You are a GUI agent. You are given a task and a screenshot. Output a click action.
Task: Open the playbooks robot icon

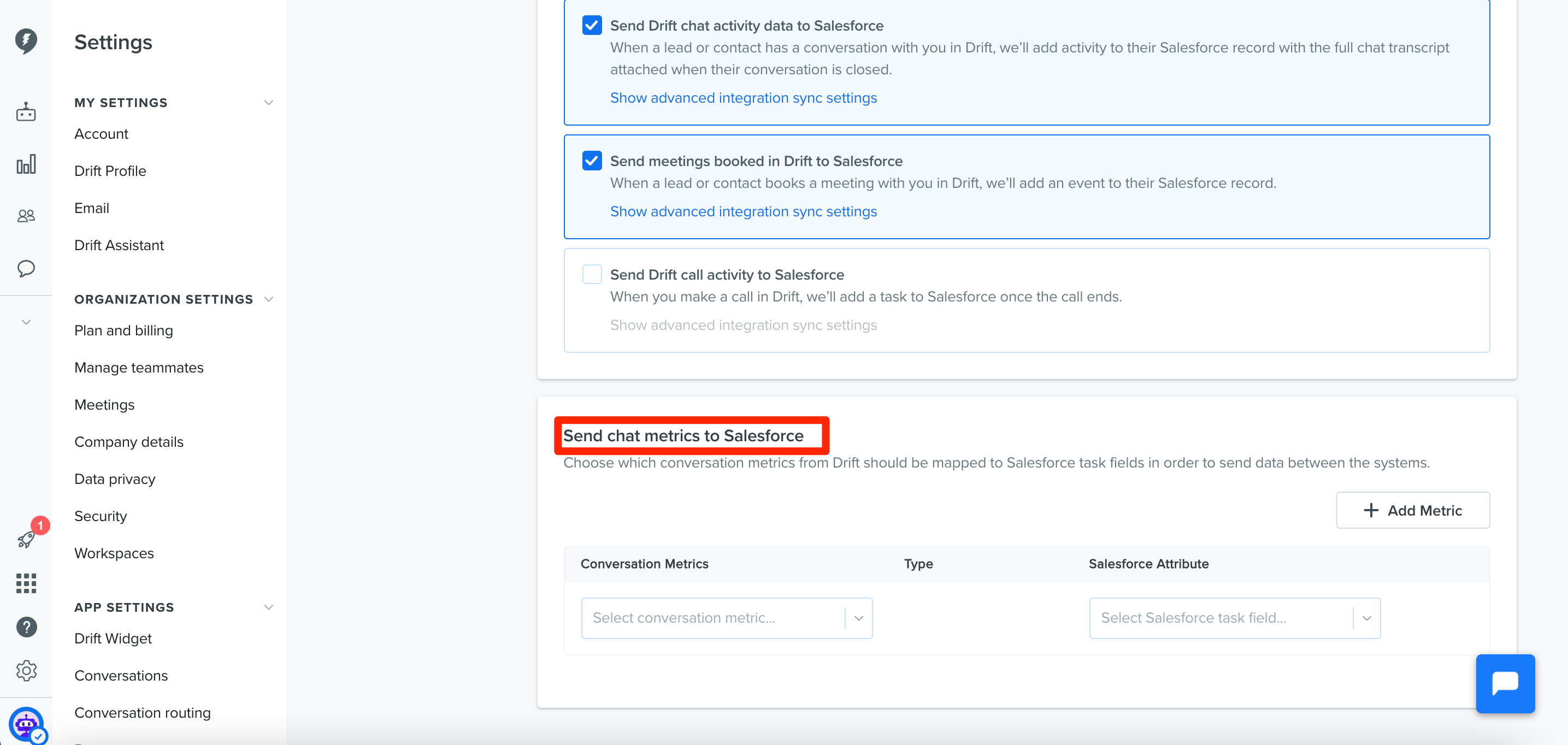coord(26,112)
